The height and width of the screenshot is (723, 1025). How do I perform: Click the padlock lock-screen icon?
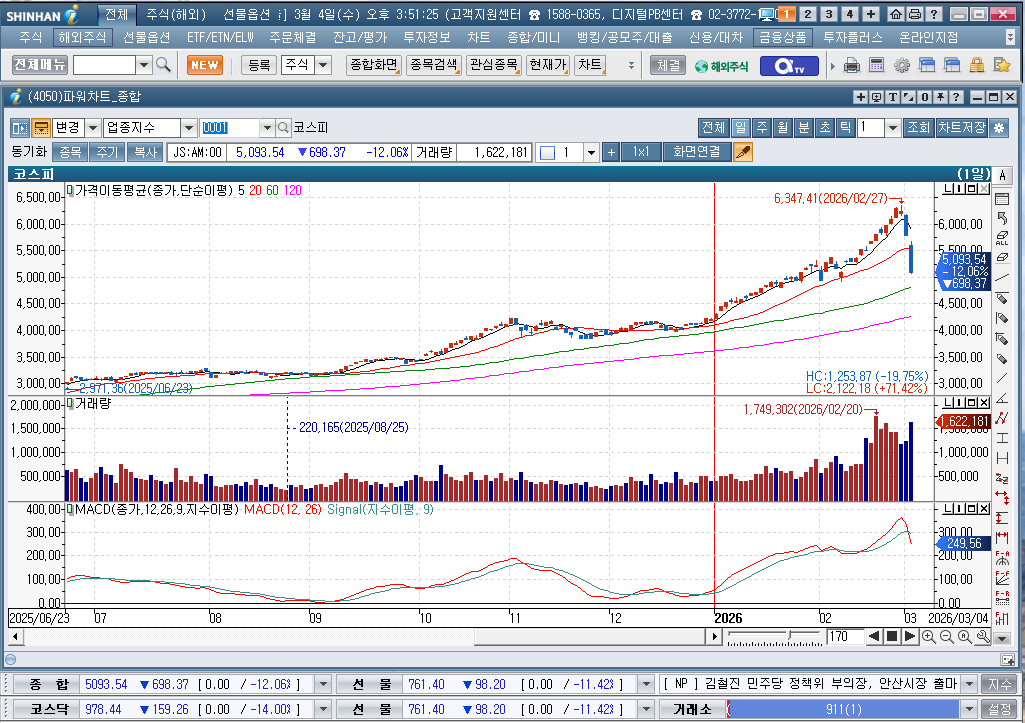coord(977,65)
